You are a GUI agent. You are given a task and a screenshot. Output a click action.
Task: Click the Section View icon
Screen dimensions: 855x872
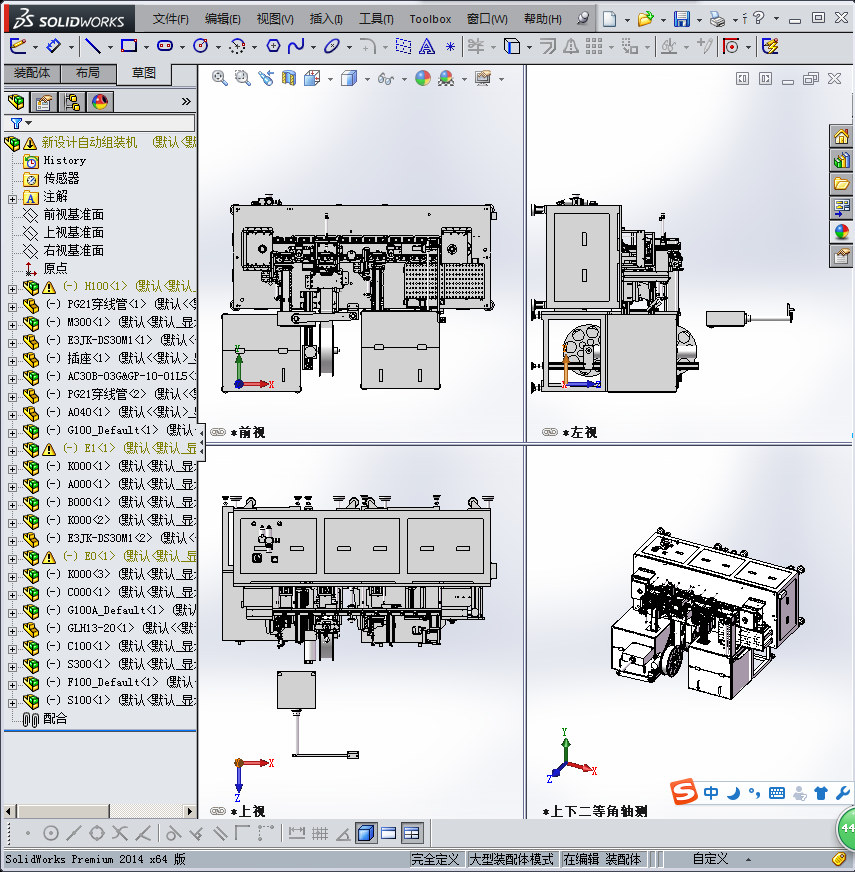[289, 79]
